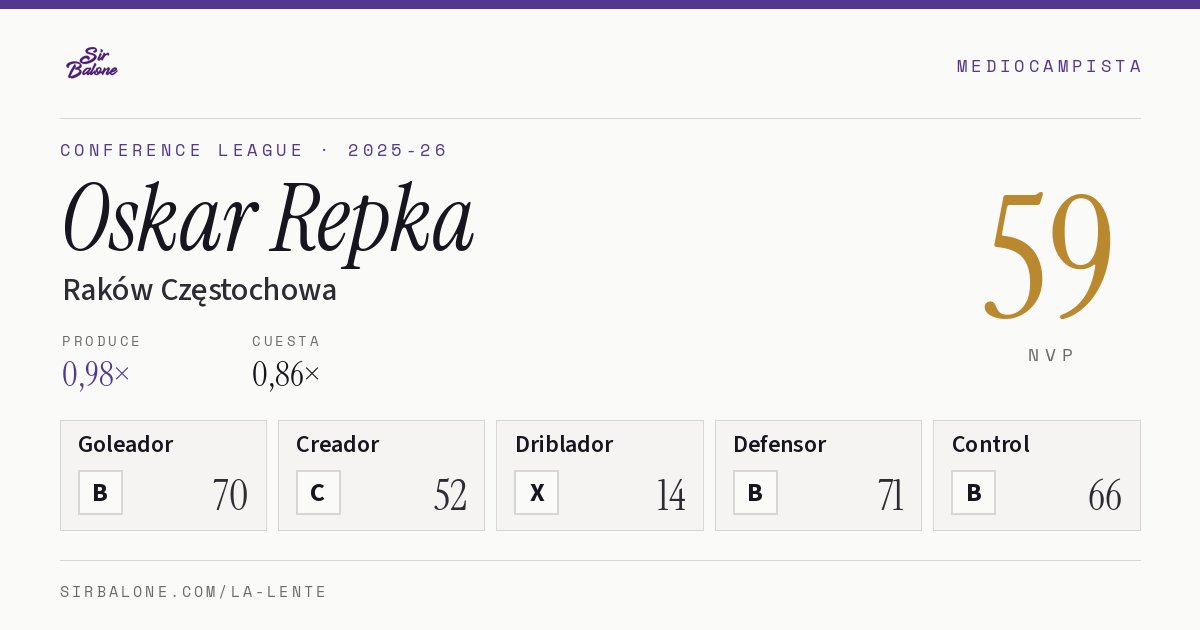Click the Creador card title

click(x=338, y=444)
